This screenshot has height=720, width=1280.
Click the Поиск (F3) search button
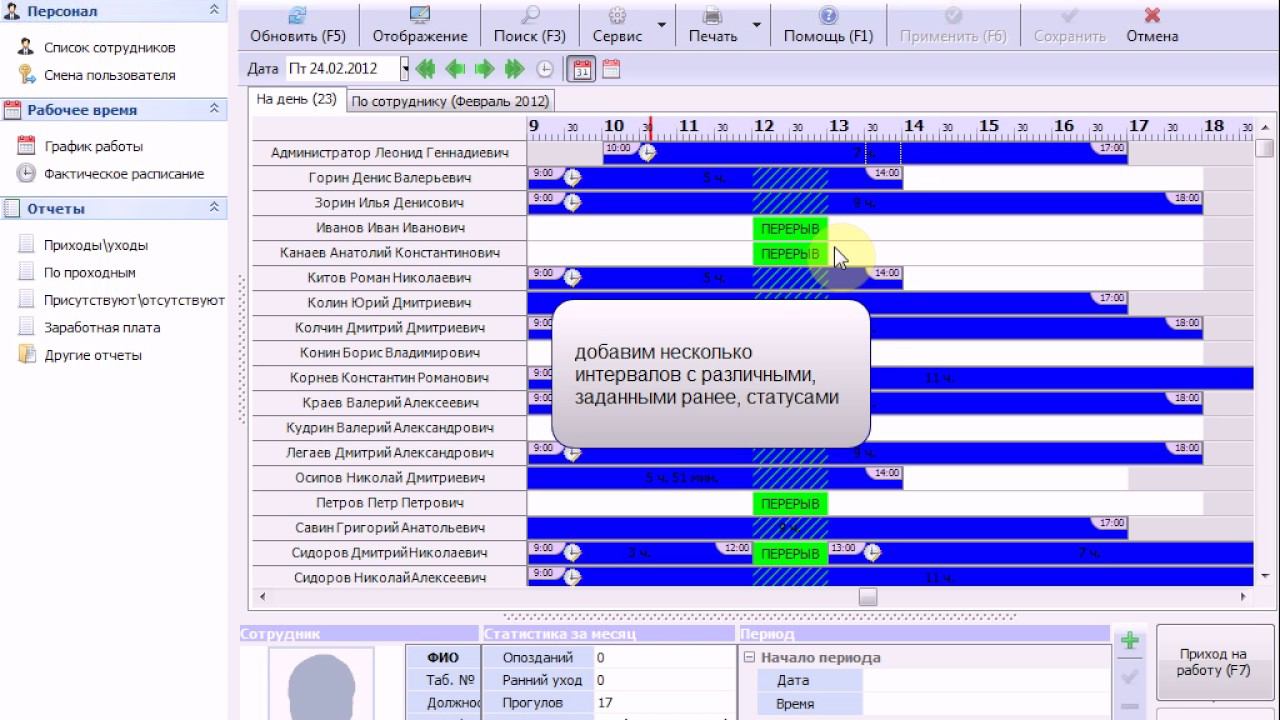529,24
